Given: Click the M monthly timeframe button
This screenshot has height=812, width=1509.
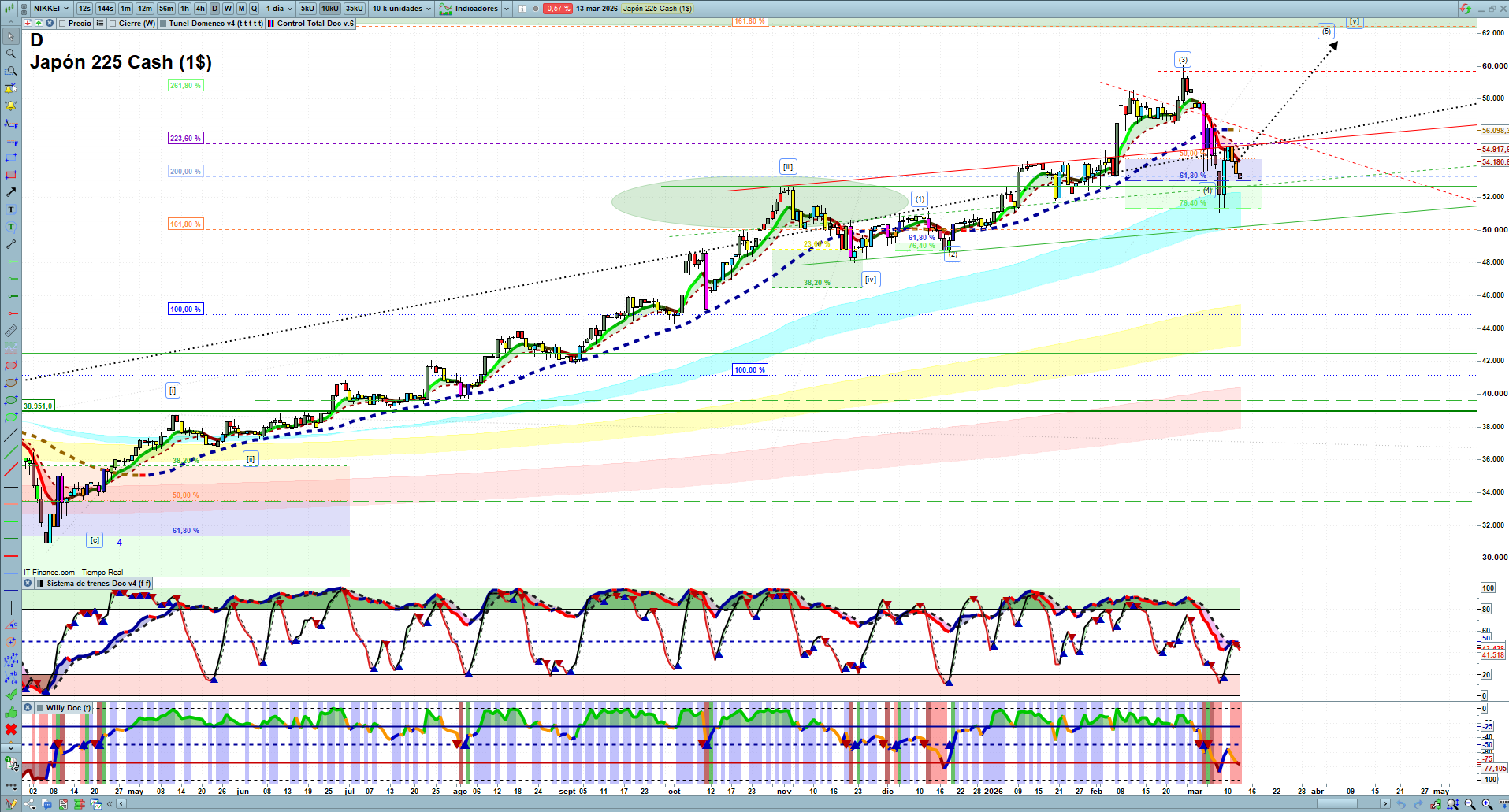Looking at the screenshot, I should point(241,9).
